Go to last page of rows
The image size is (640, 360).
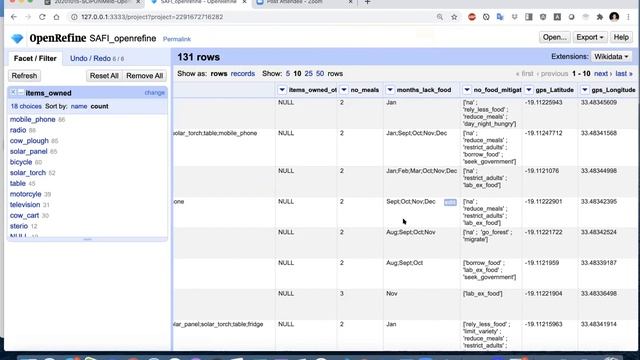pos(624,73)
